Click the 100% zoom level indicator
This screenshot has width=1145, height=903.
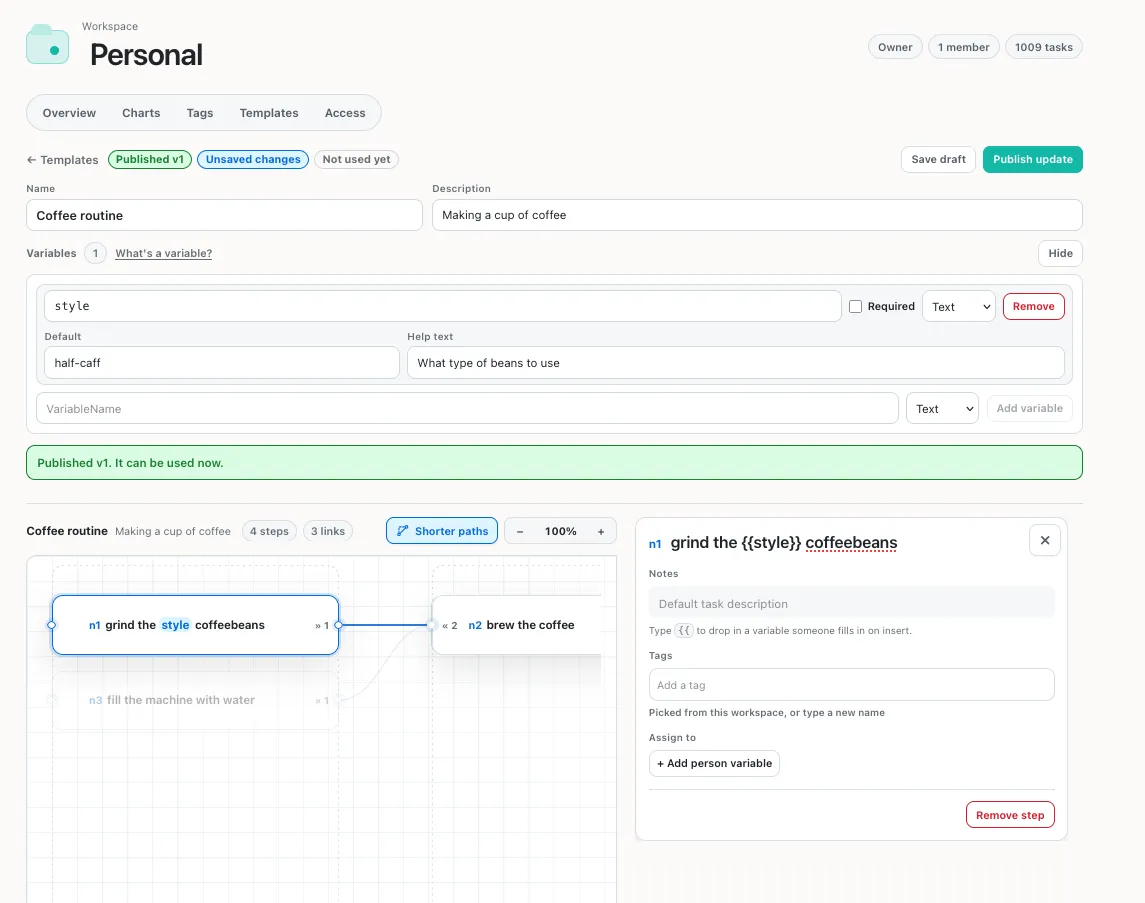pyautogui.click(x=560, y=531)
